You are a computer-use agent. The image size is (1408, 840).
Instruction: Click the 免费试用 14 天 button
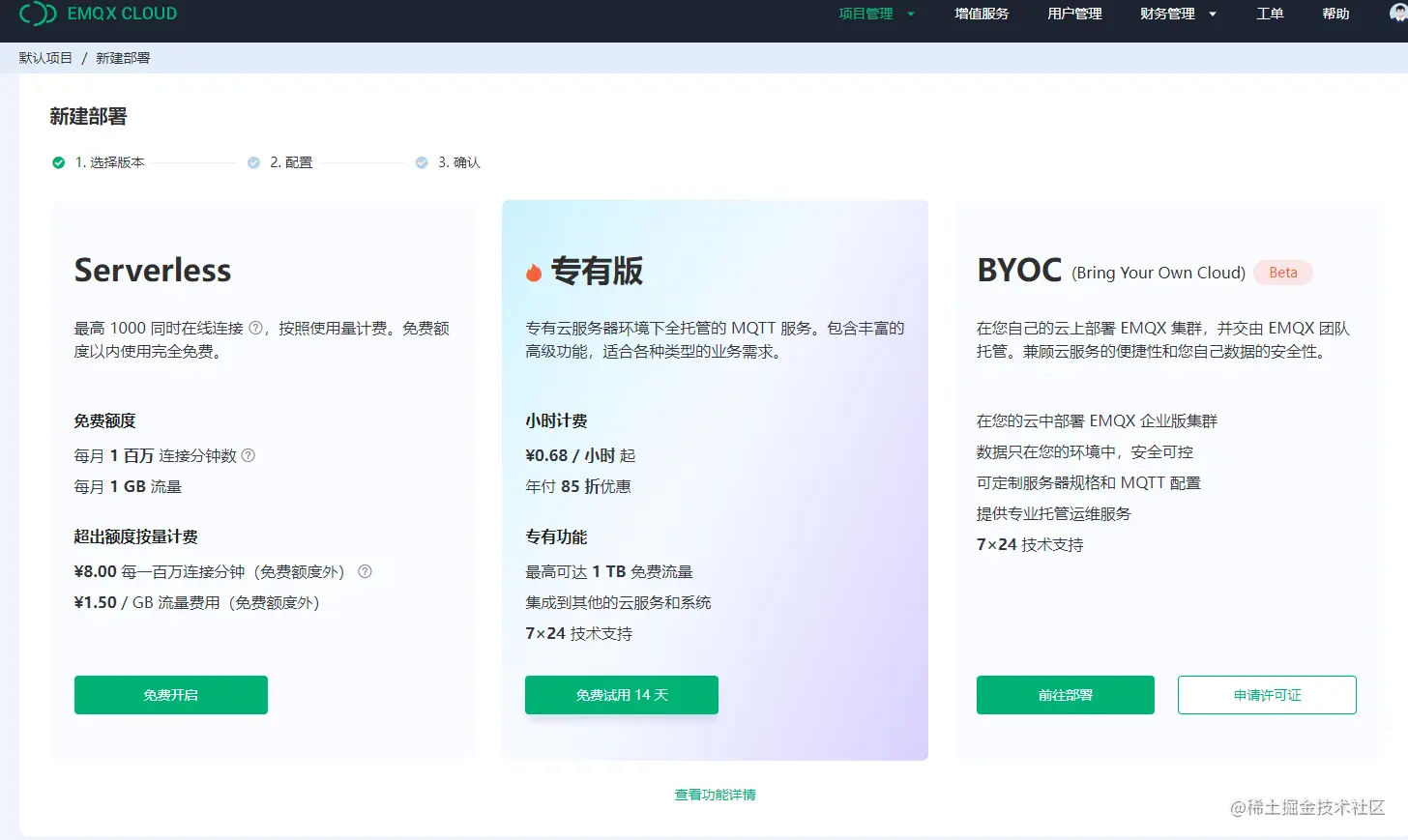[x=622, y=695]
